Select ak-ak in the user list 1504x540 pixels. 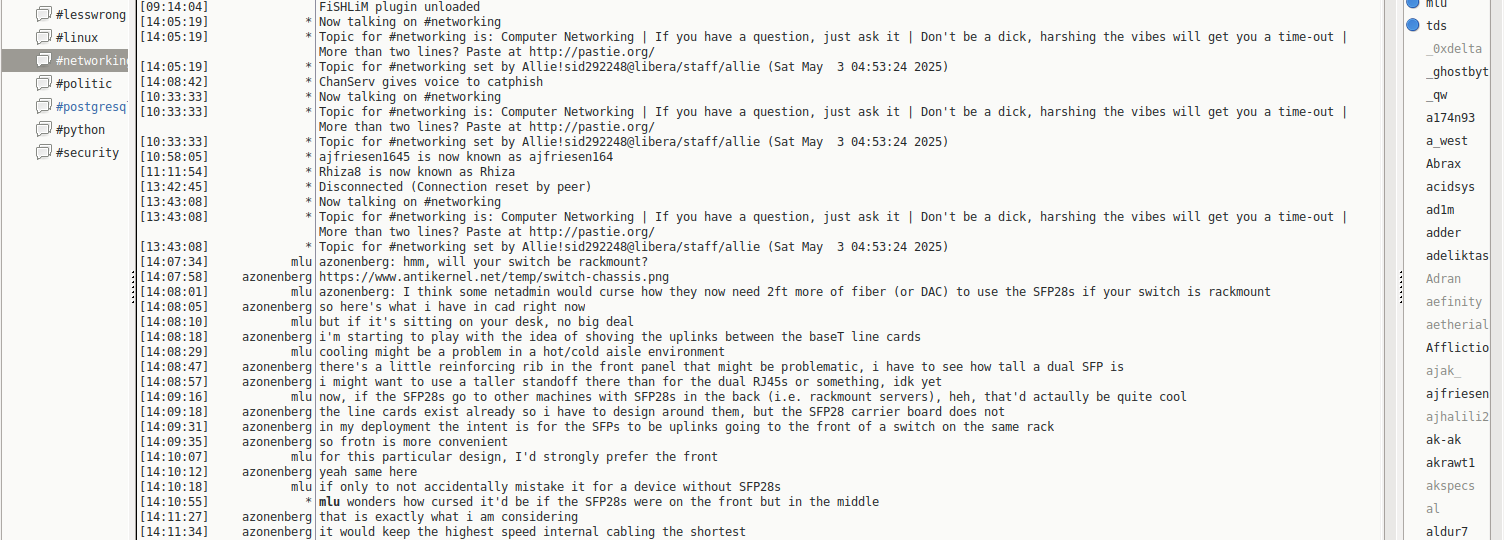click(1443, 440)
